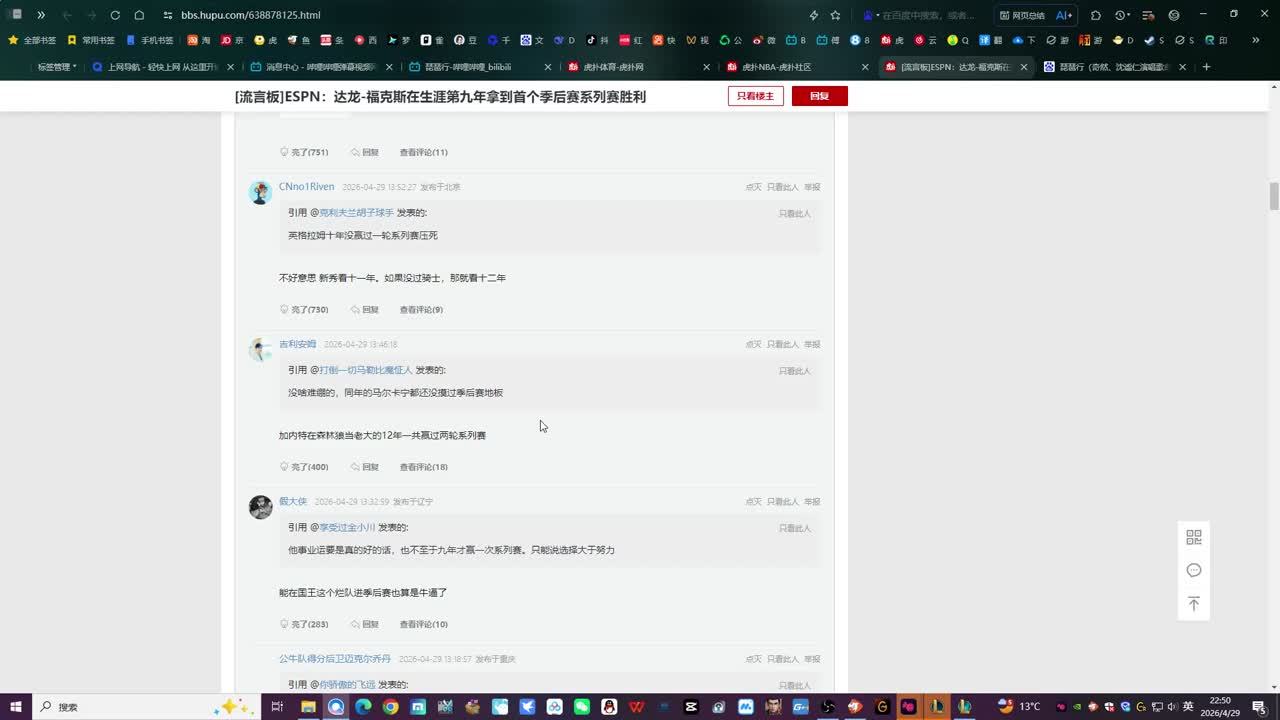This screenshot has width=1280, height=720.
Task: Click the Baidu search input field
Action: (925, 15)
